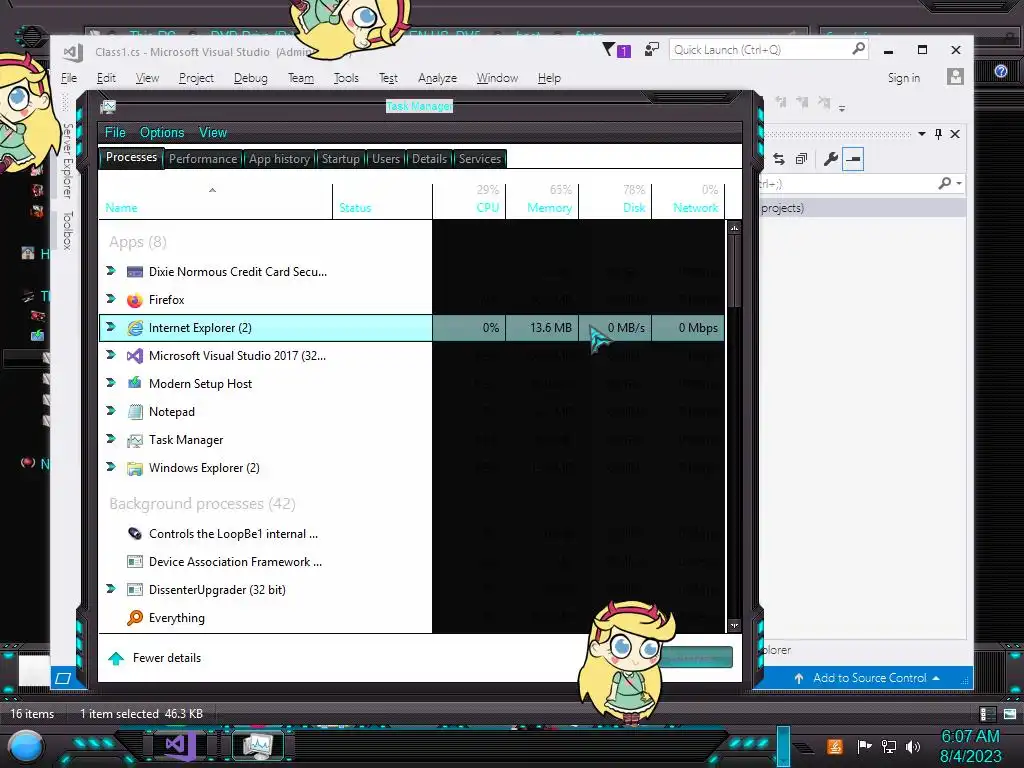The image size is (1024, 768).
Task: Click the Solution Explorer collapse all icon
Action: point(801,159)
